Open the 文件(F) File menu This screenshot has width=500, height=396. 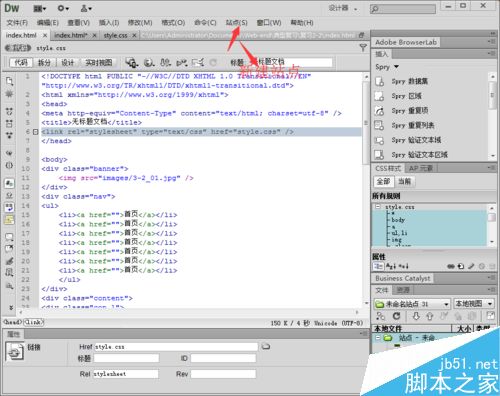click(17, 23)
